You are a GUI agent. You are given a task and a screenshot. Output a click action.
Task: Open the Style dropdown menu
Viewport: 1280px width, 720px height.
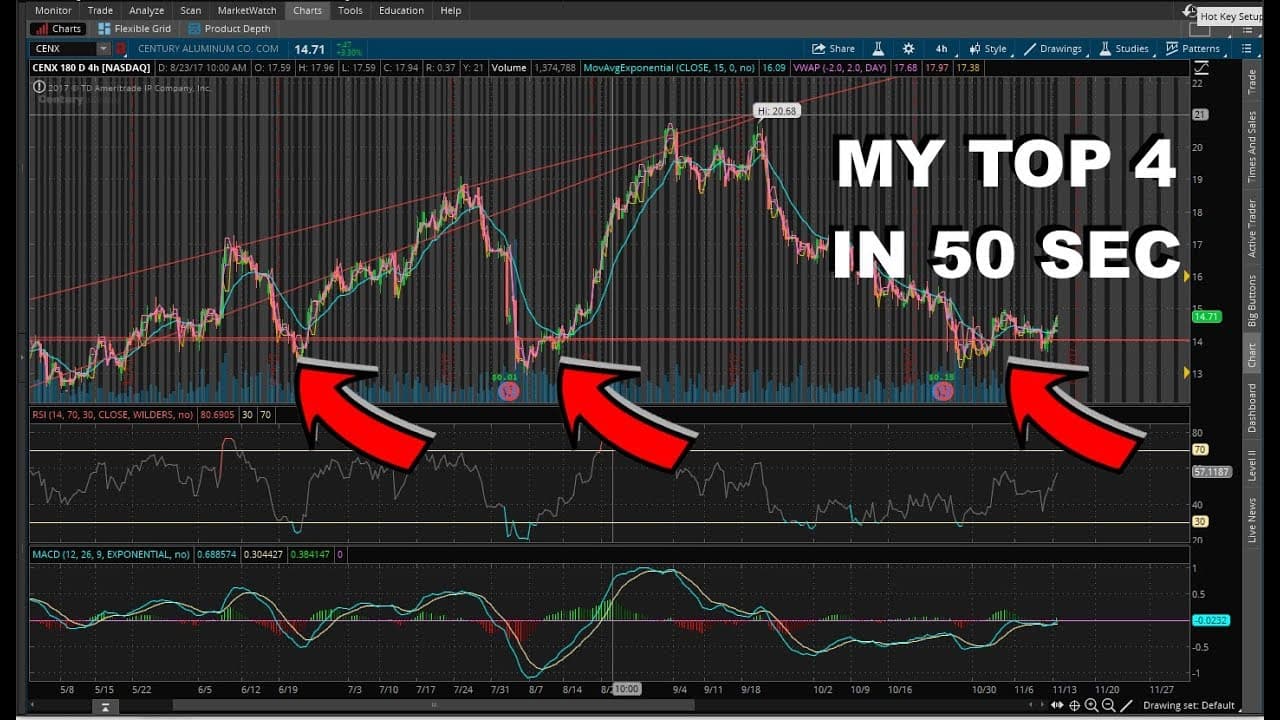(987, 48)
